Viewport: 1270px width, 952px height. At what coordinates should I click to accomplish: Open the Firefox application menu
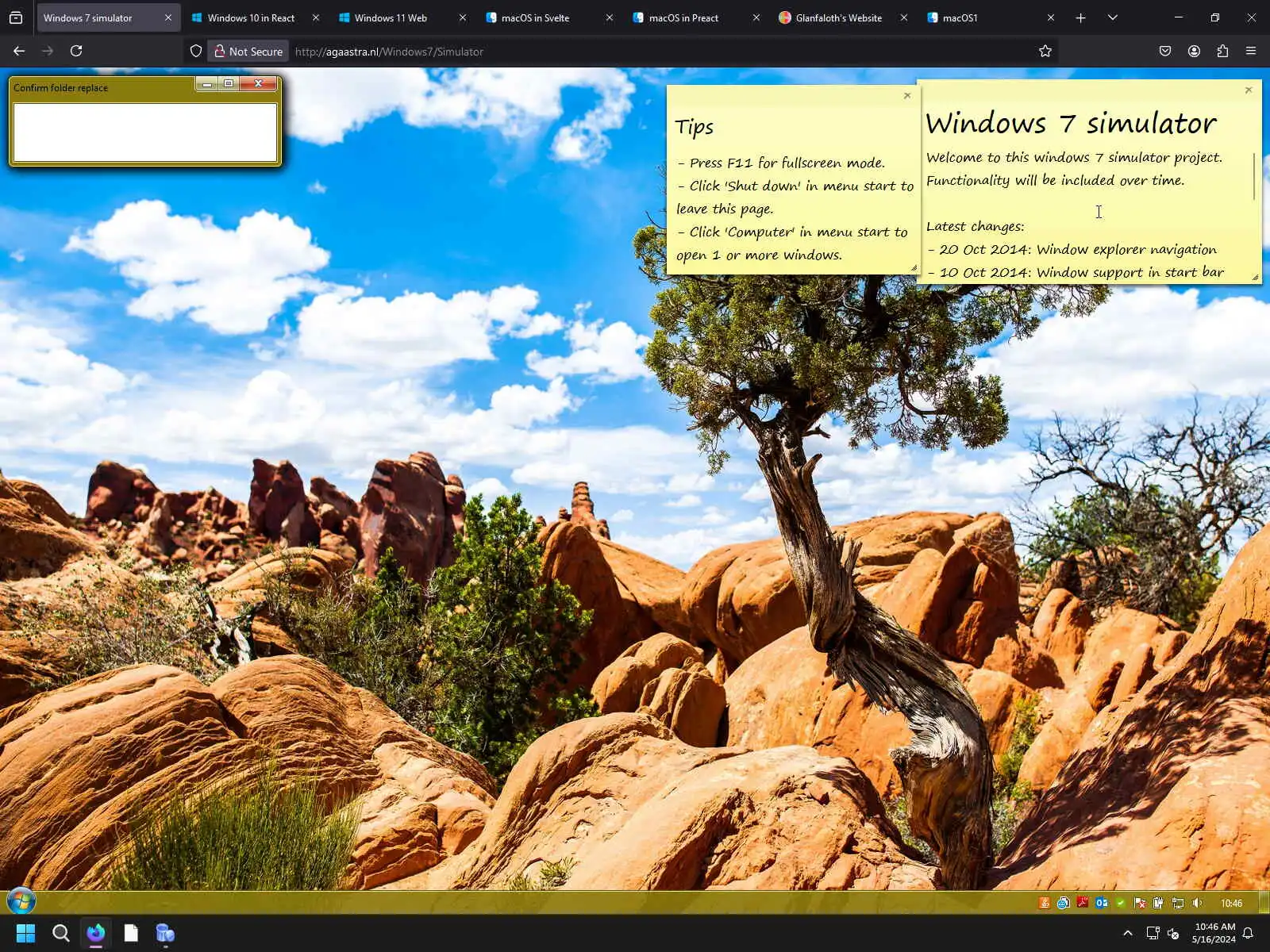[x=1251, y=51]
